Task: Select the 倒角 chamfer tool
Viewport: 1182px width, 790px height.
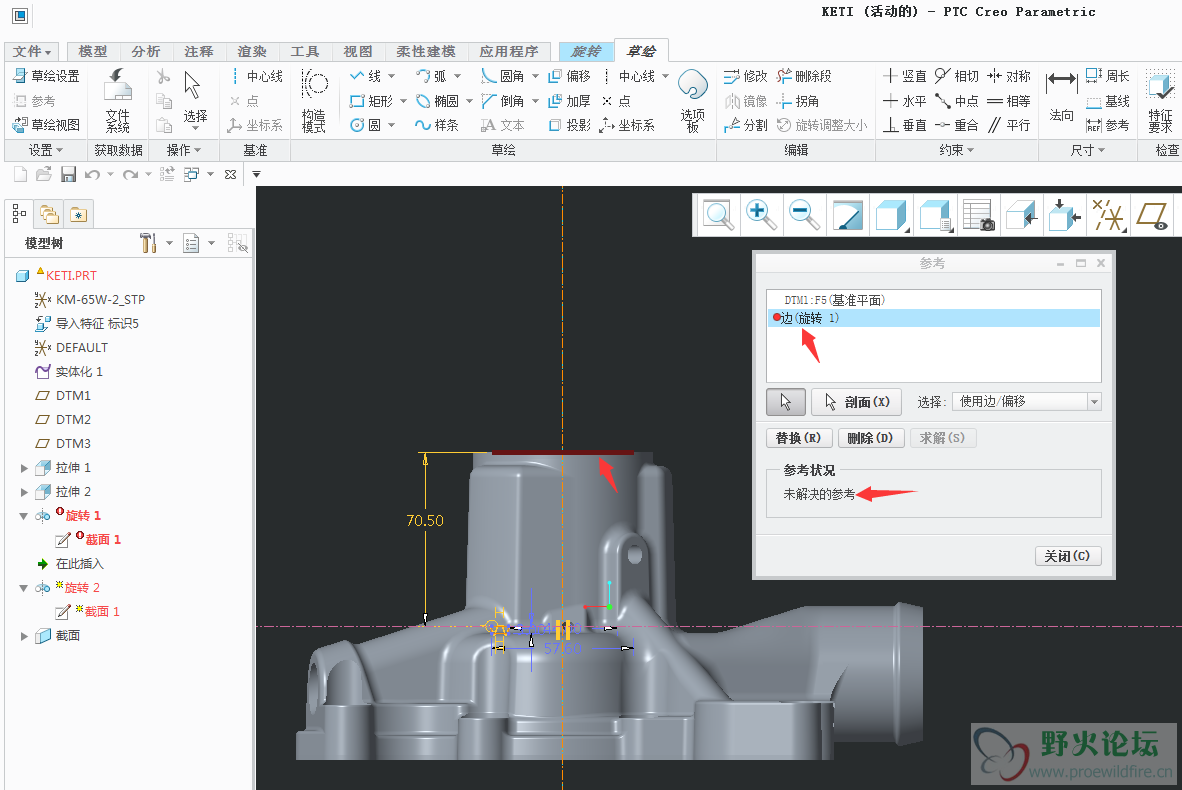Action: click(502, 101)
